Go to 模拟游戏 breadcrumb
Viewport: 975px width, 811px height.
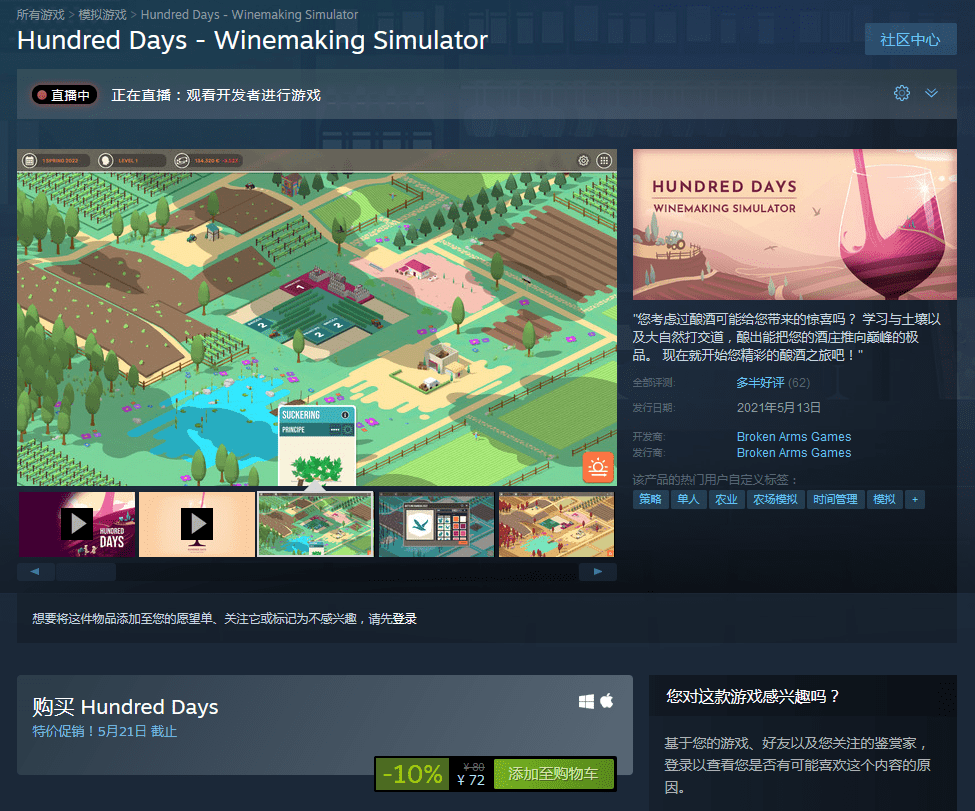click(103, 14)
